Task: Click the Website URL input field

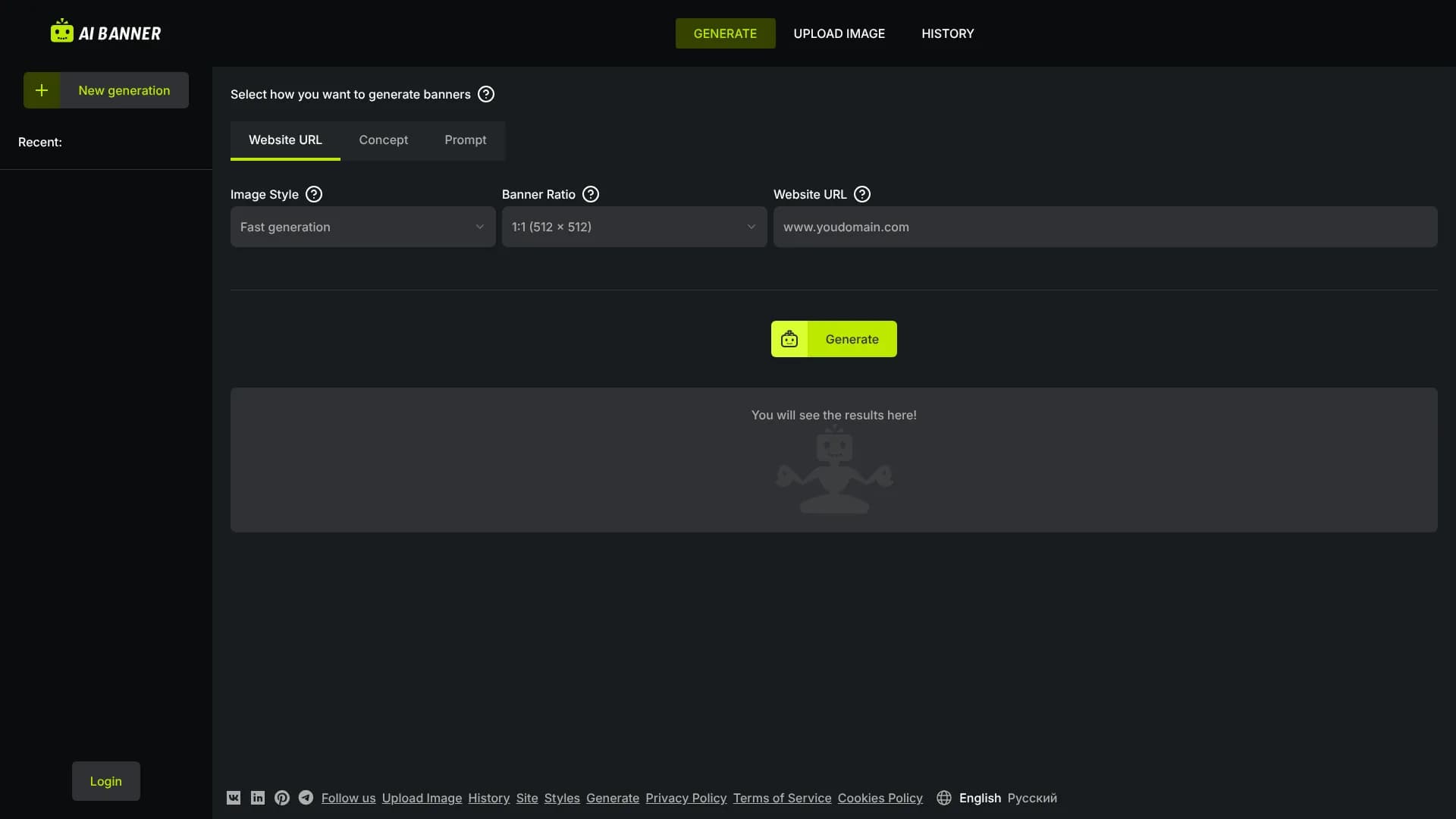Action: tap(1104, 227)
